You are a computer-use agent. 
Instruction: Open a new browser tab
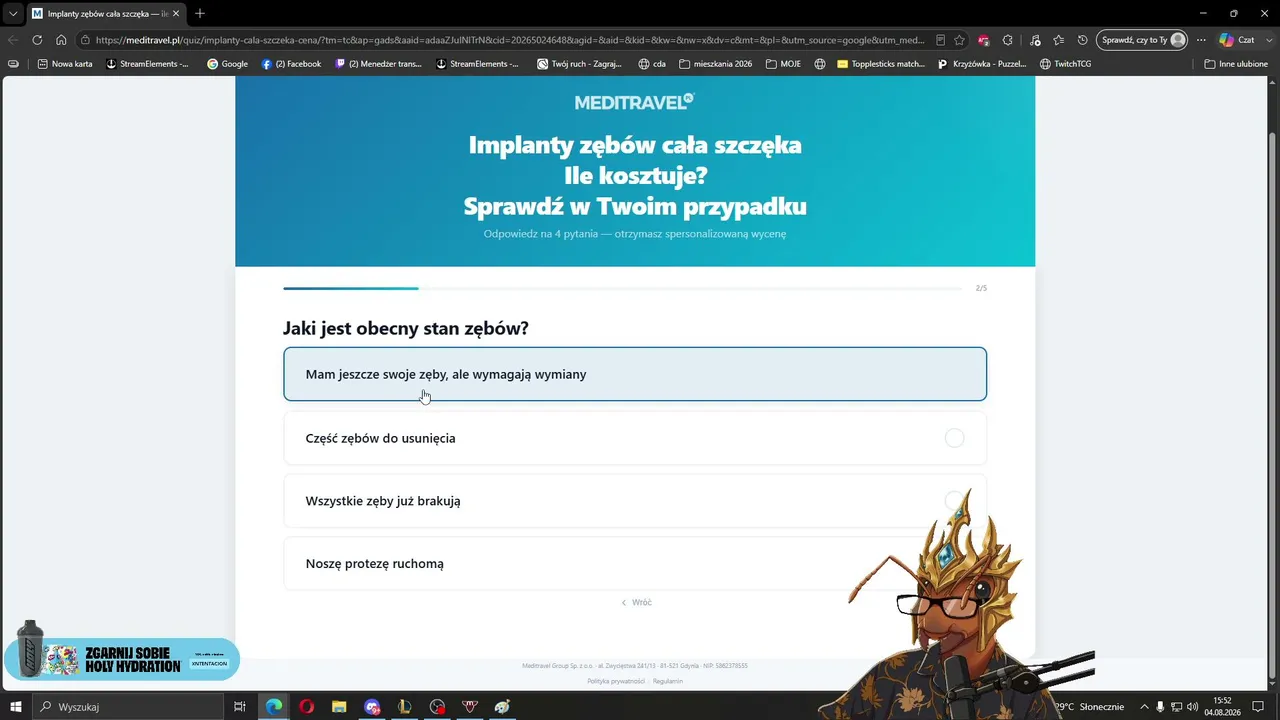tap(200, 13)
